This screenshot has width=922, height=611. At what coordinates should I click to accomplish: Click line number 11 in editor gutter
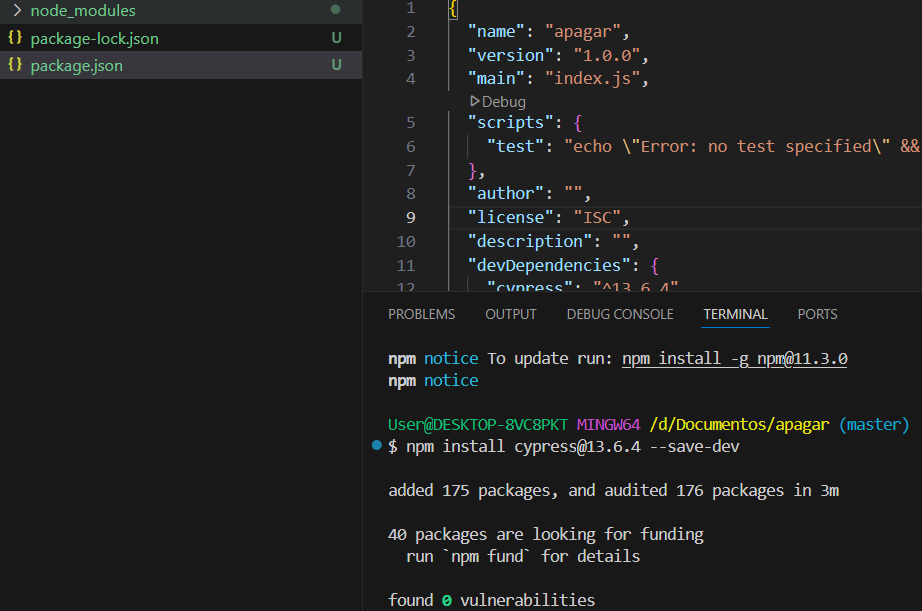point(406,266)
